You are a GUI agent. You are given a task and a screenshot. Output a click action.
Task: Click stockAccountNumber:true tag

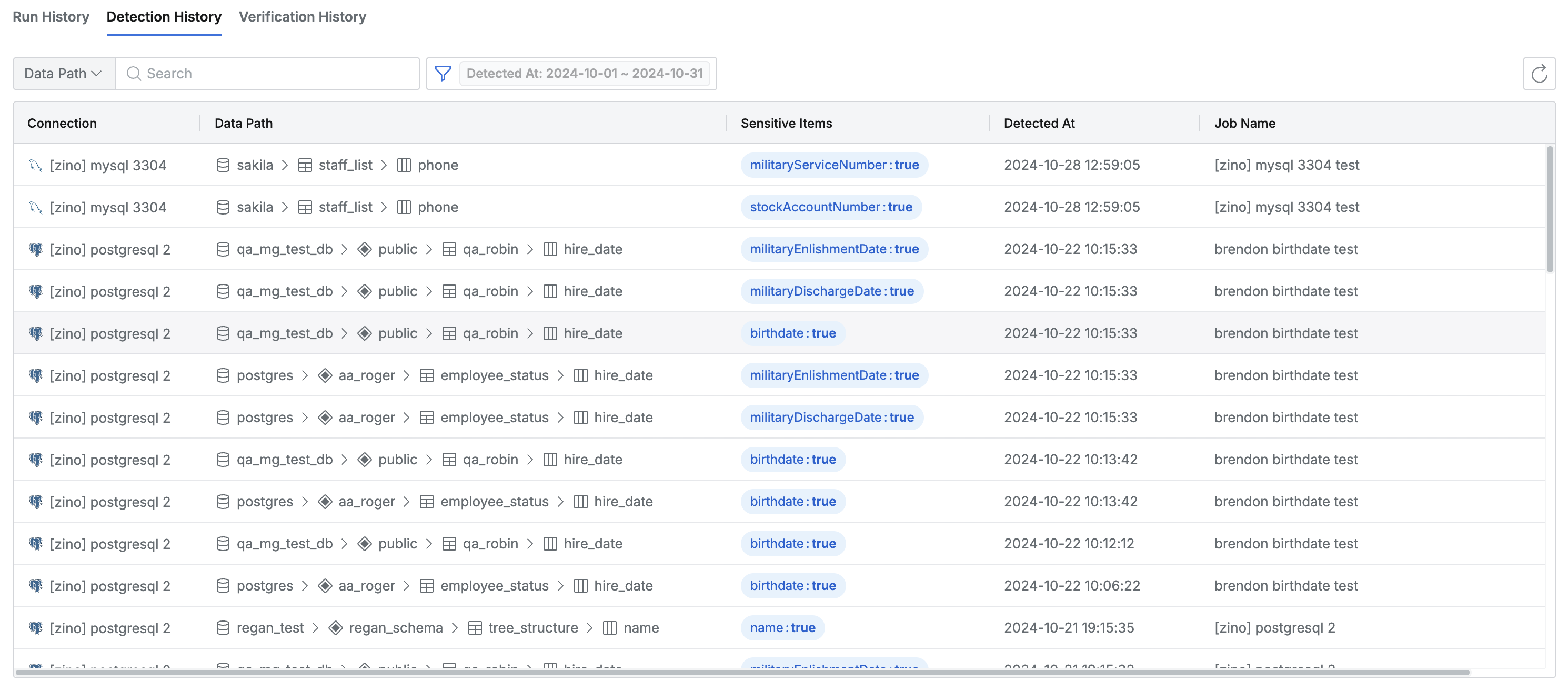(x=830, y=207)
